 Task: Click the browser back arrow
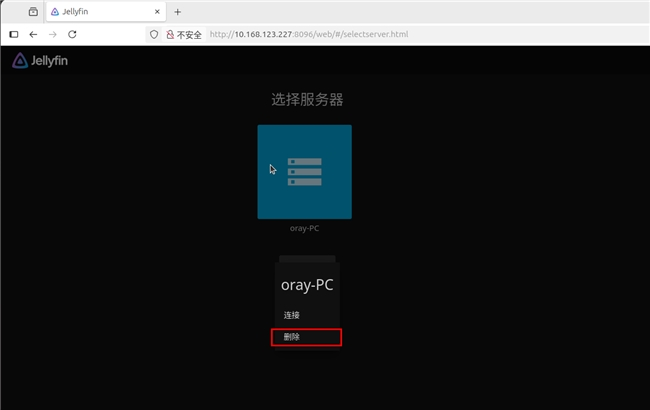coord(33,34)
